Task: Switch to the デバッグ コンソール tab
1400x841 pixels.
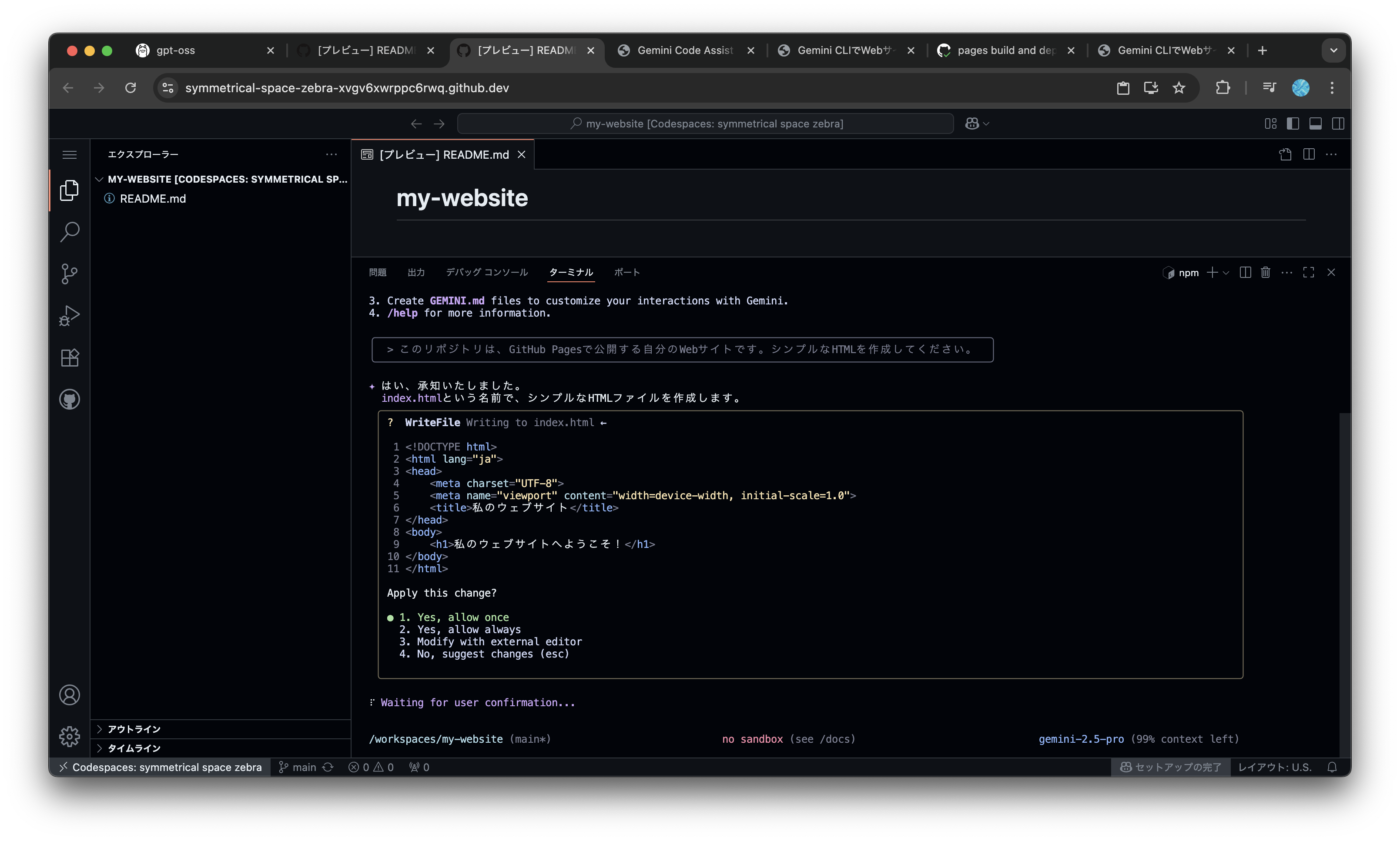Action: (x=487, y=273)
